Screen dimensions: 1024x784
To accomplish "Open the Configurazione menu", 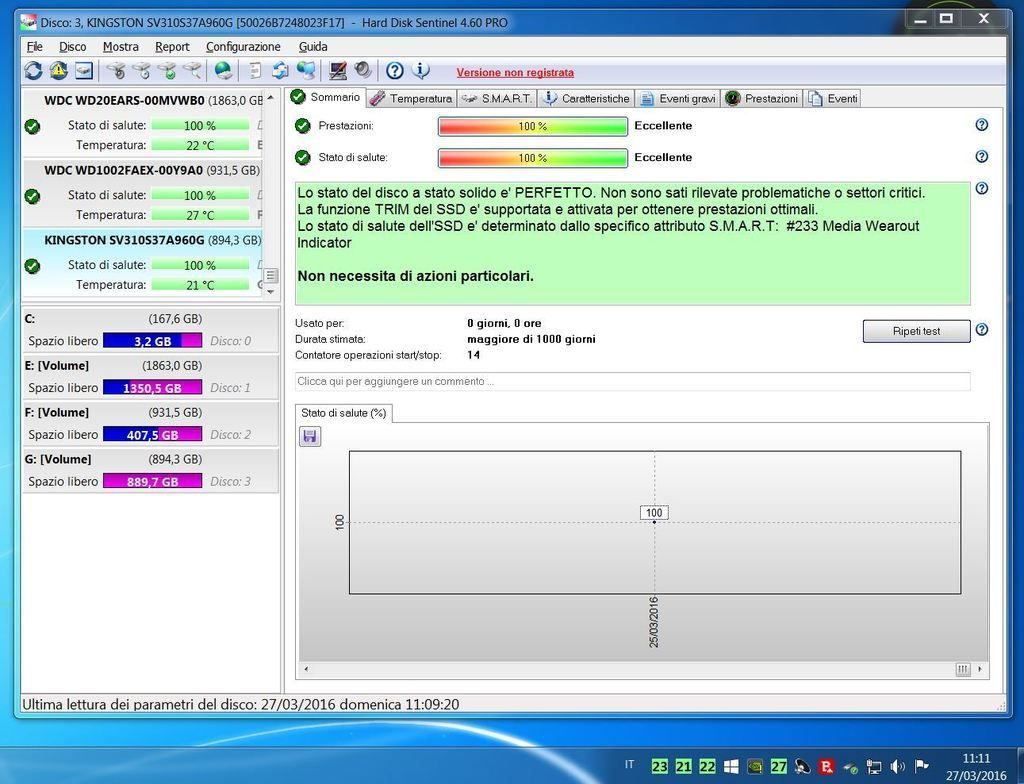I will (243, 47).
